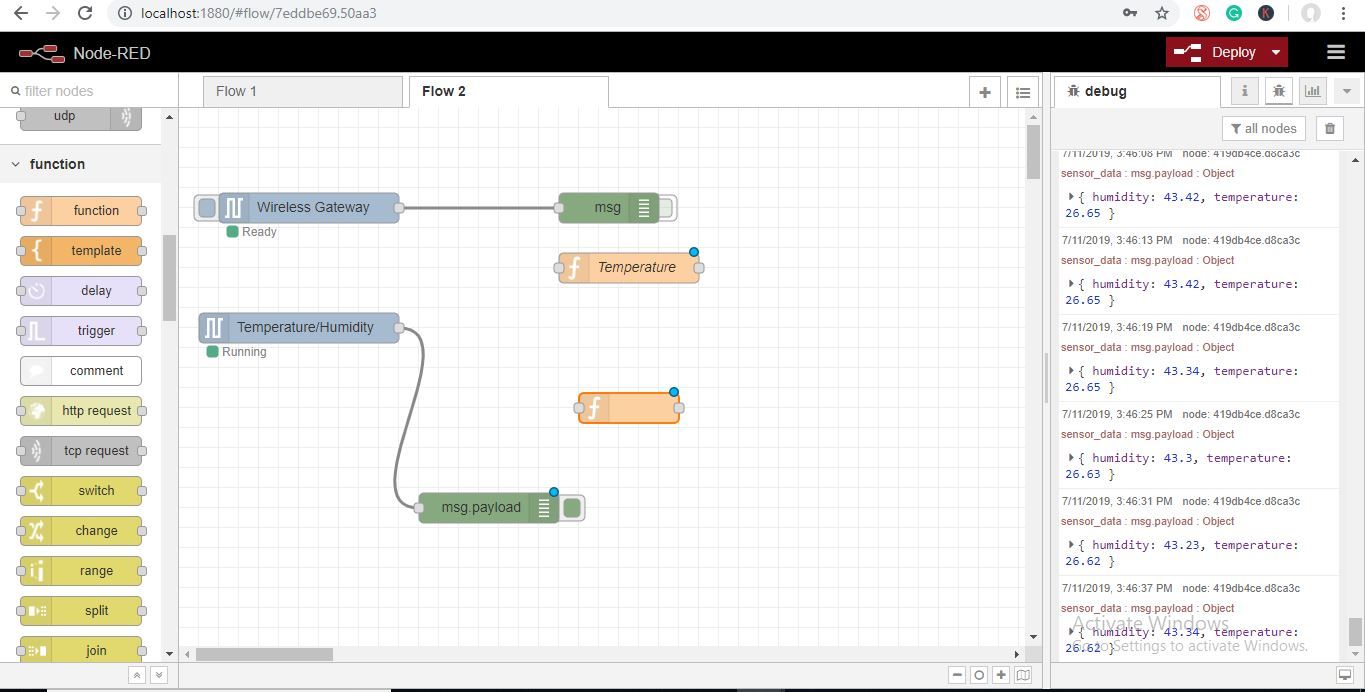This screenshot has width=1365, height=692.
Task: Expand the 3:46:19 PM debug object
Action: [1071, 371]
